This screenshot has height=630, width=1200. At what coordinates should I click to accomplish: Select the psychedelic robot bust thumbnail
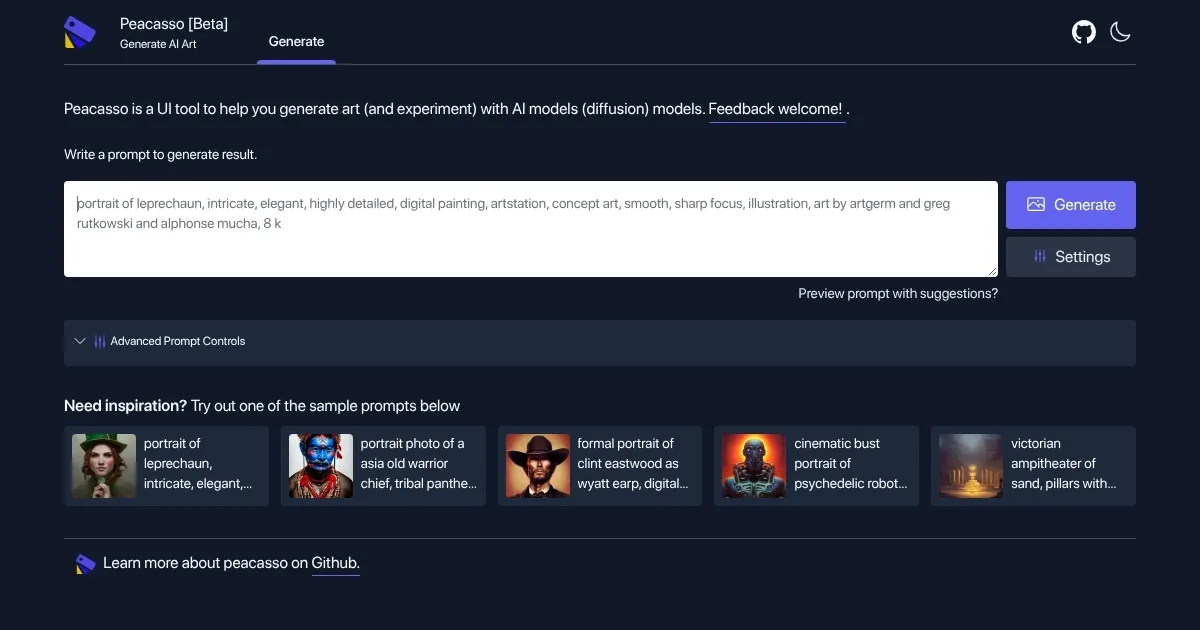coord(754,466)
